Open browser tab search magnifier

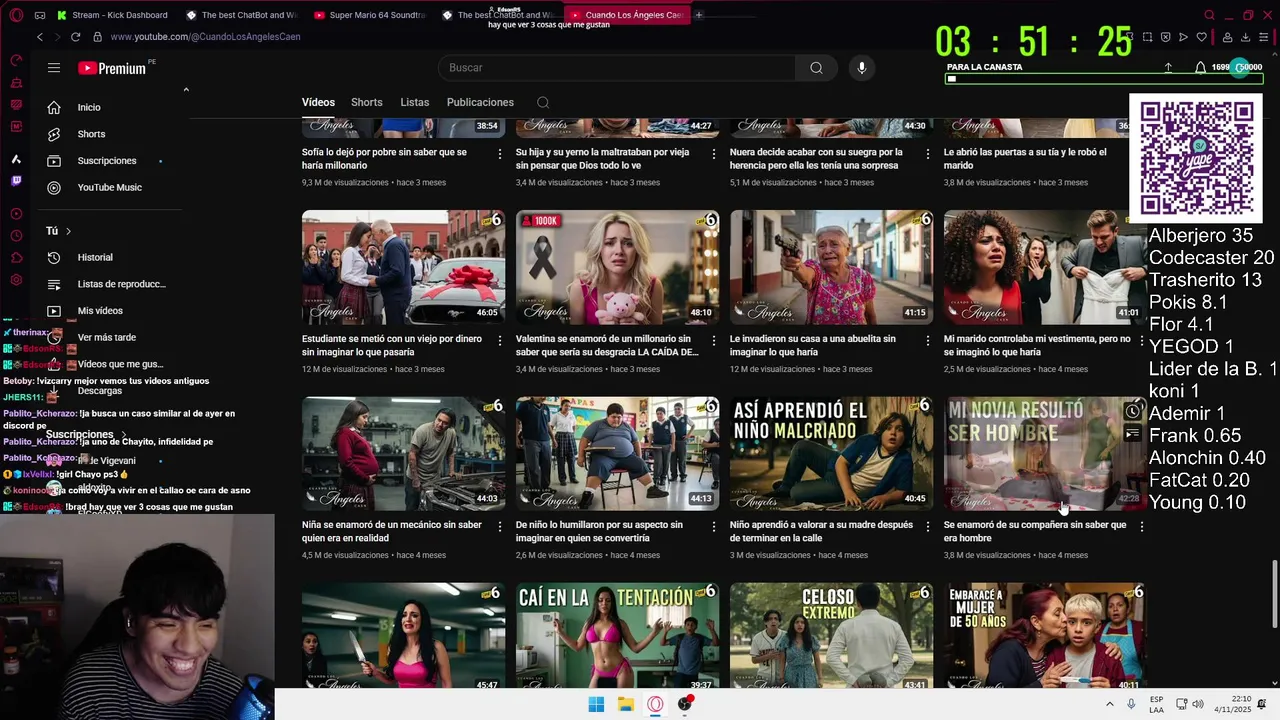tap(1209, 15)
